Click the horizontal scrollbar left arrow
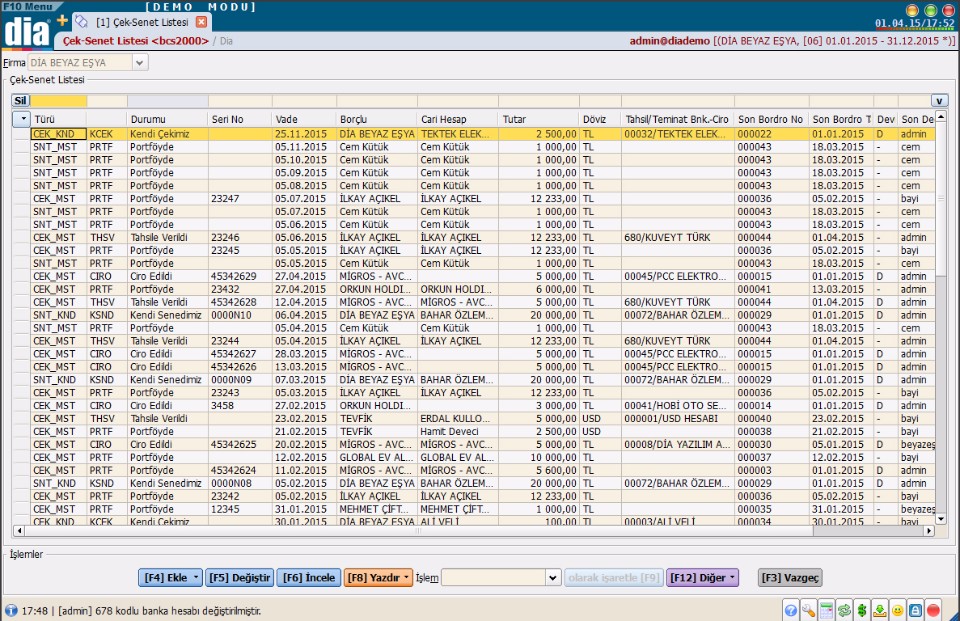 (x=19, y=531)
